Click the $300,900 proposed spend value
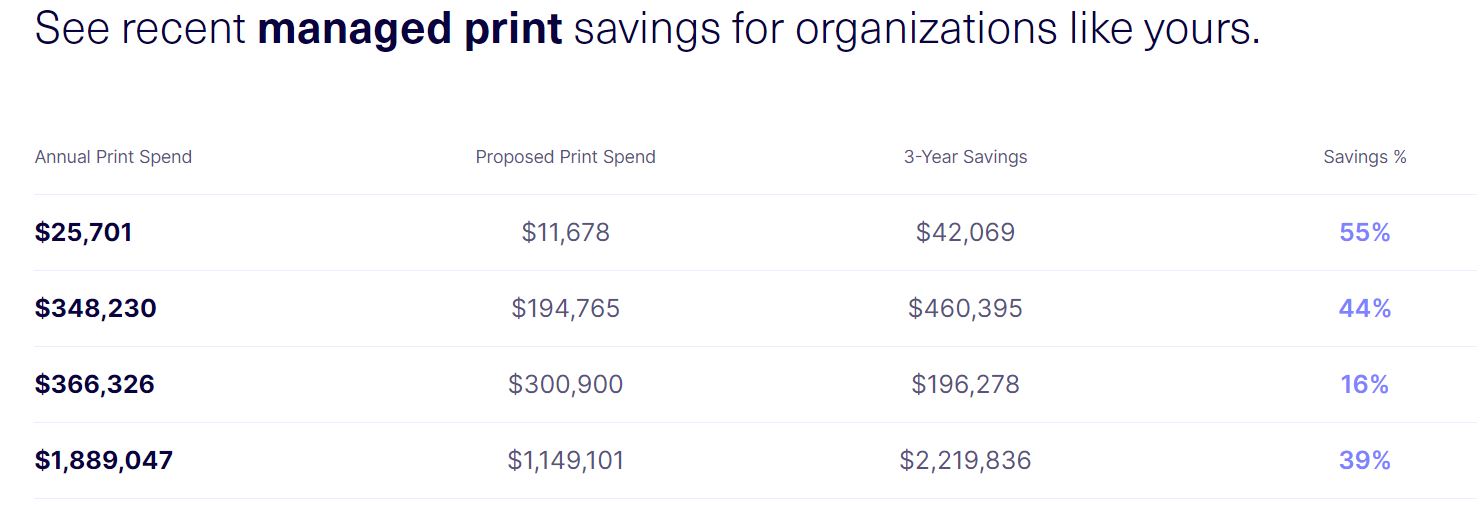Image resolution: width=1477 pixels, height=506 pixels. coord(566,385)
